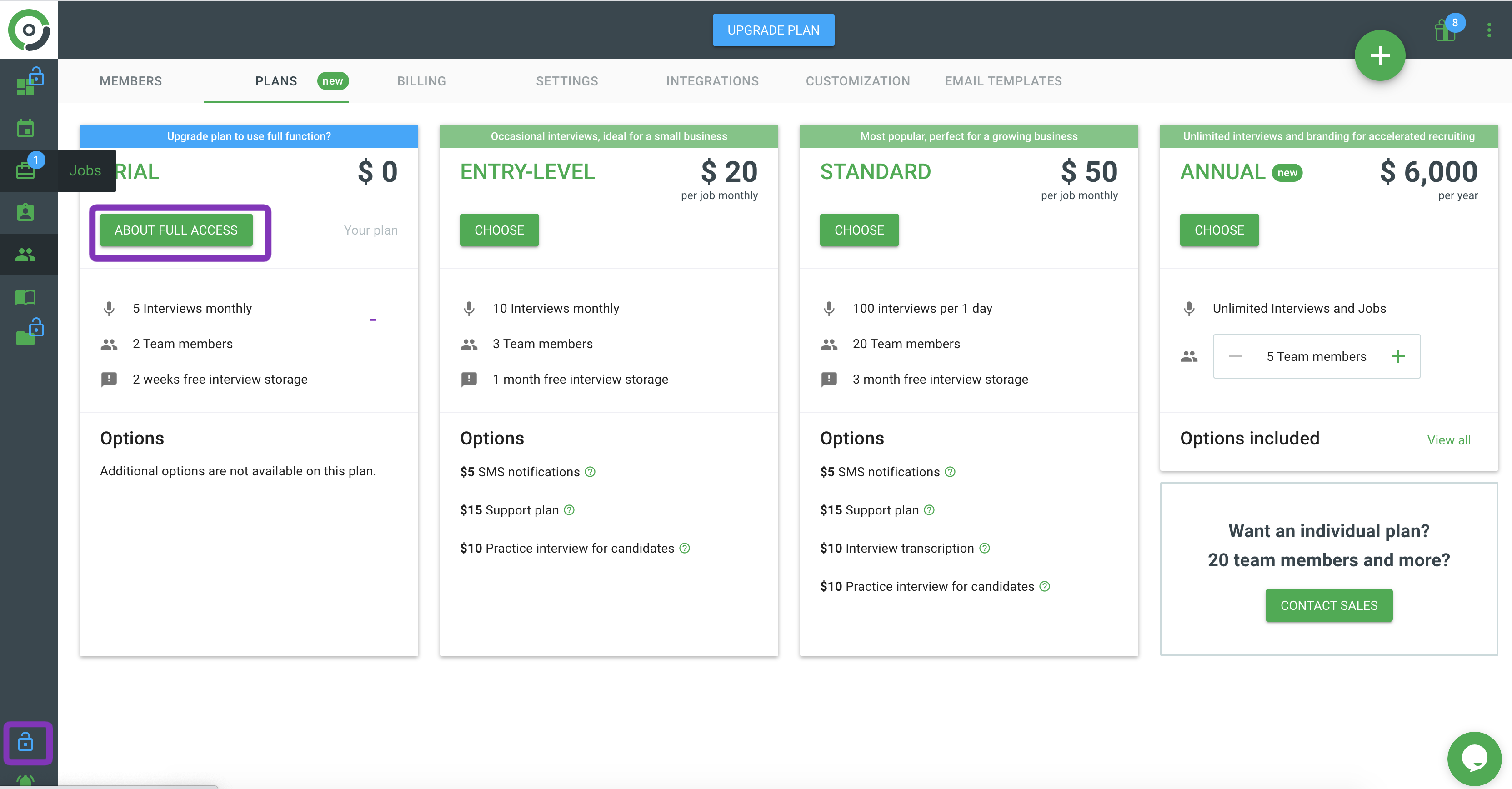Screen dimensions: 1512x789
Task: Increase Annual plan team members with plus
Action: pyautogui.click(x=1398, y=356)
